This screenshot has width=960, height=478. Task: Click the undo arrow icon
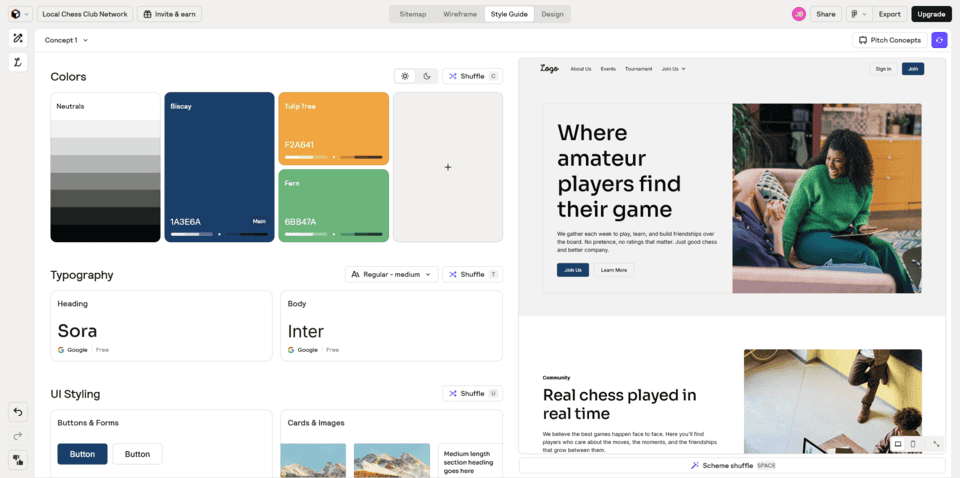click(x=18, y=412)
